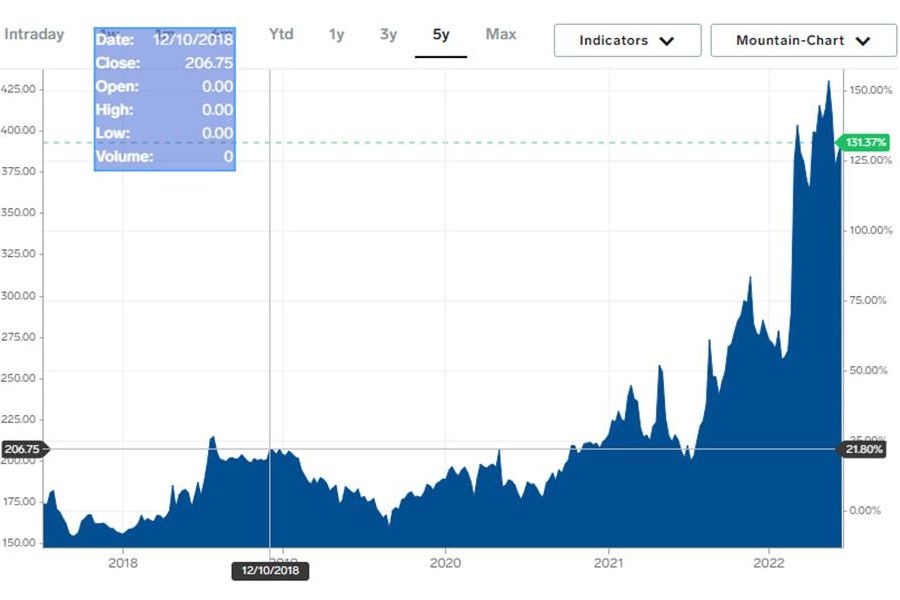
Task: Open the Indicators dropdown
Action: [x=627, y=41]
